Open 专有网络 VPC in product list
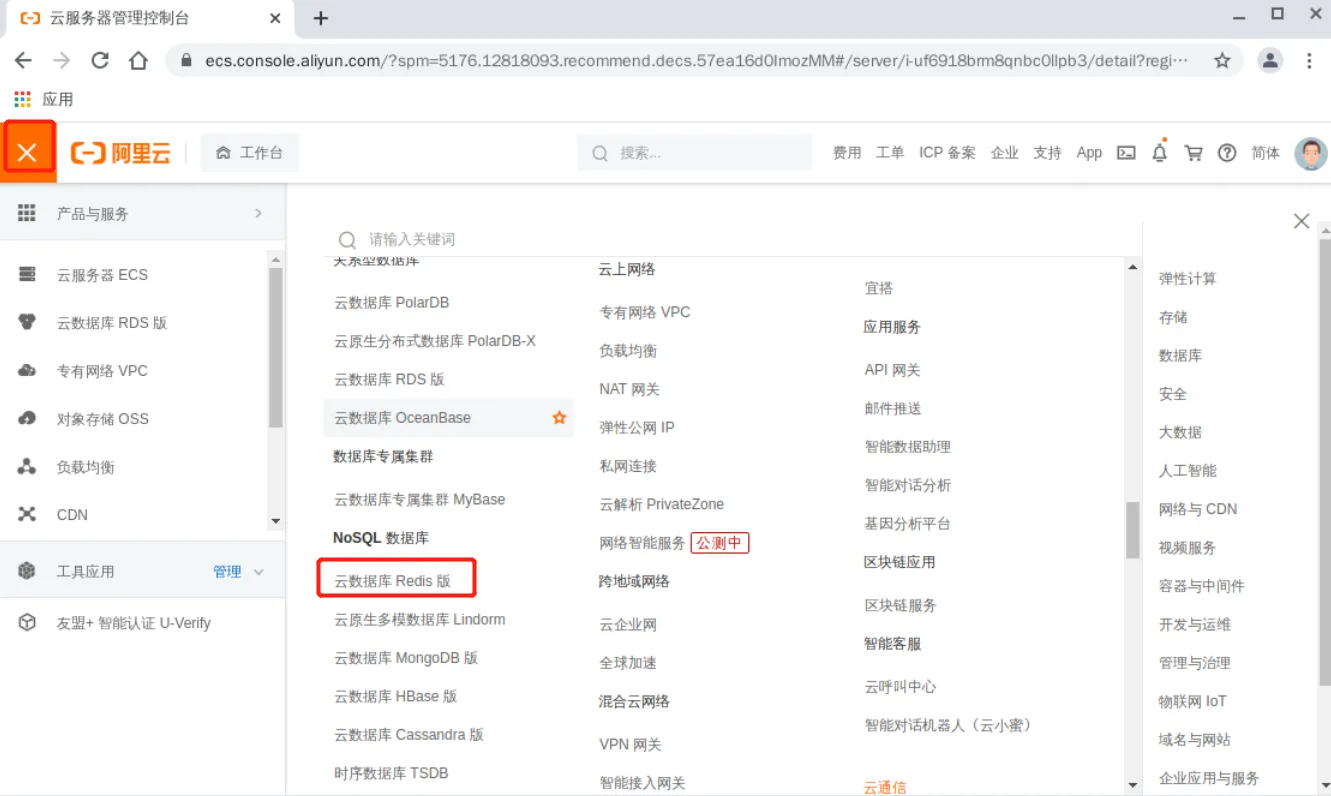This screenshot has width=1331, height=796. tap(645, 312)
